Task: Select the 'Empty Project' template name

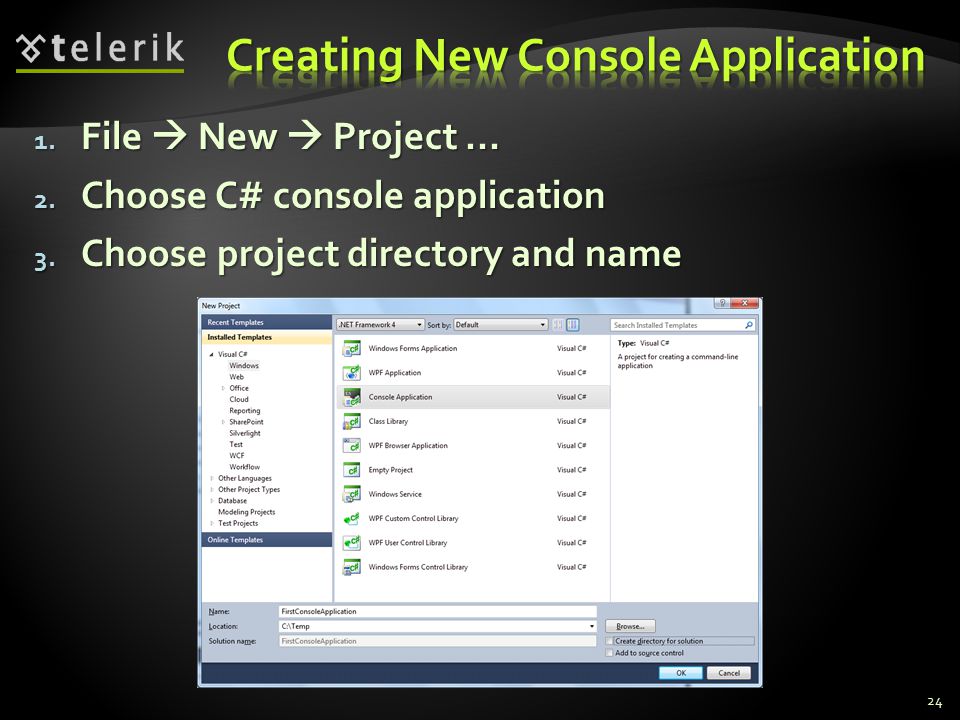Action: [x=391, y=470]
